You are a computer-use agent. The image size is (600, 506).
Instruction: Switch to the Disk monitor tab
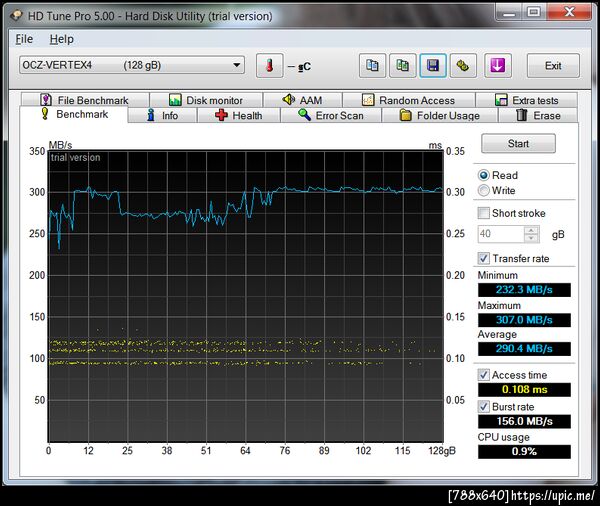(205, 100)
